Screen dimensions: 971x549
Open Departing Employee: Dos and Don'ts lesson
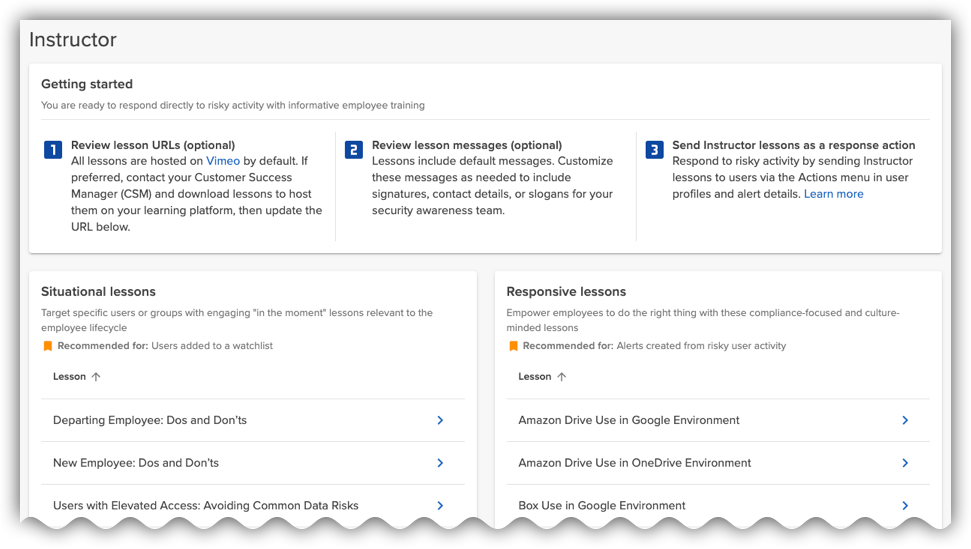click(x=150, y=420)
